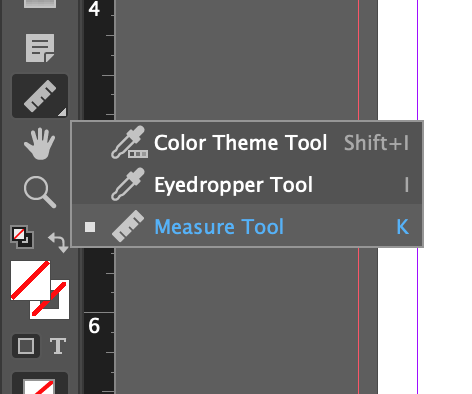The width and height of the screenshot is (472, 394).
Task: Click the Measure tool toolbar button
Action: tap(40, 96)
